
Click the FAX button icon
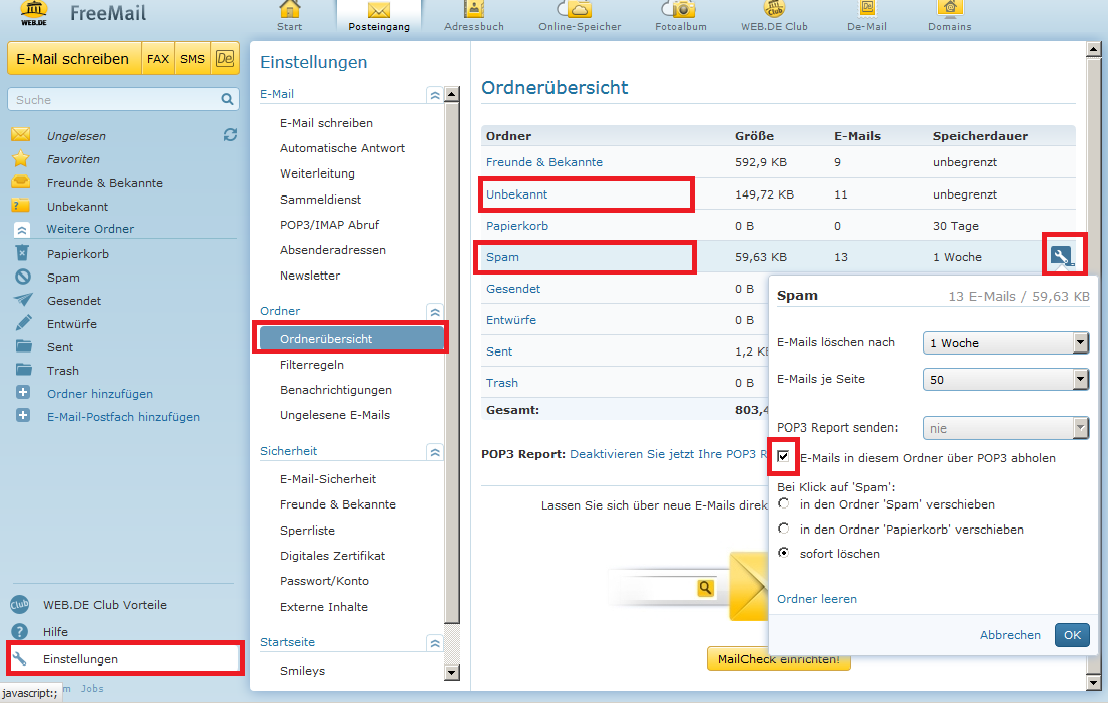tap(158, 59)
